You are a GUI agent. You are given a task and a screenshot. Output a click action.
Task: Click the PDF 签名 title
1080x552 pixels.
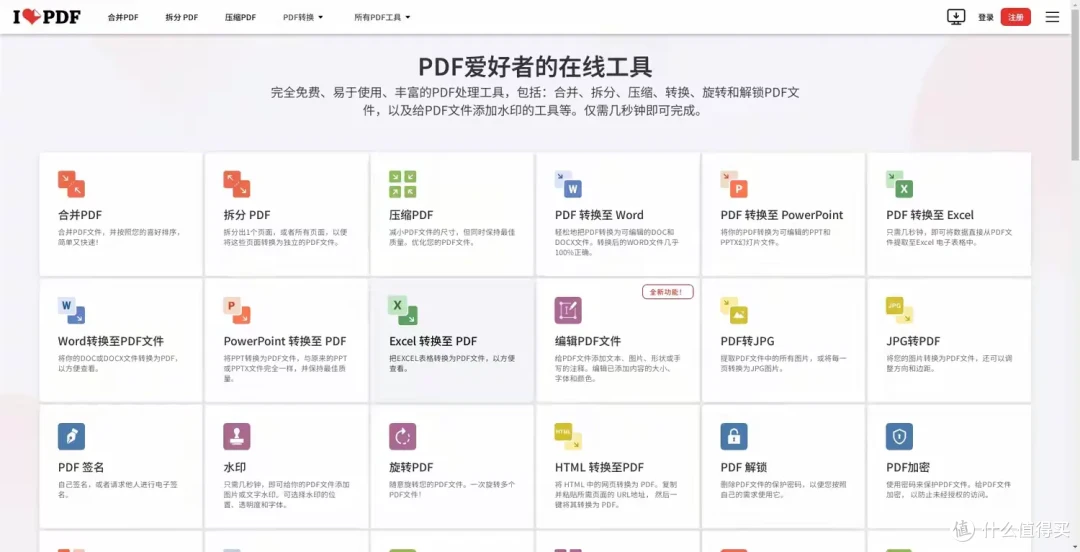(81, 467)
